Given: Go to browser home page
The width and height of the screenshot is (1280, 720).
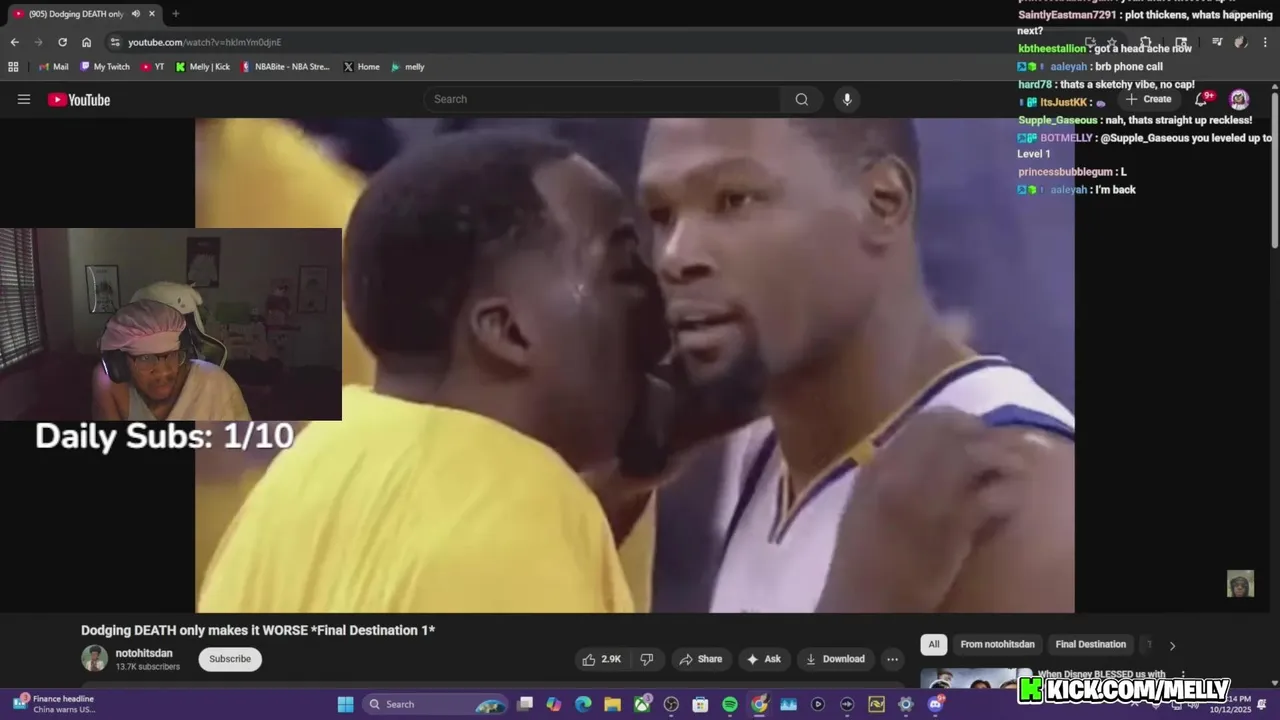Looking at the screenshot, I should click(x=86, y=42).
